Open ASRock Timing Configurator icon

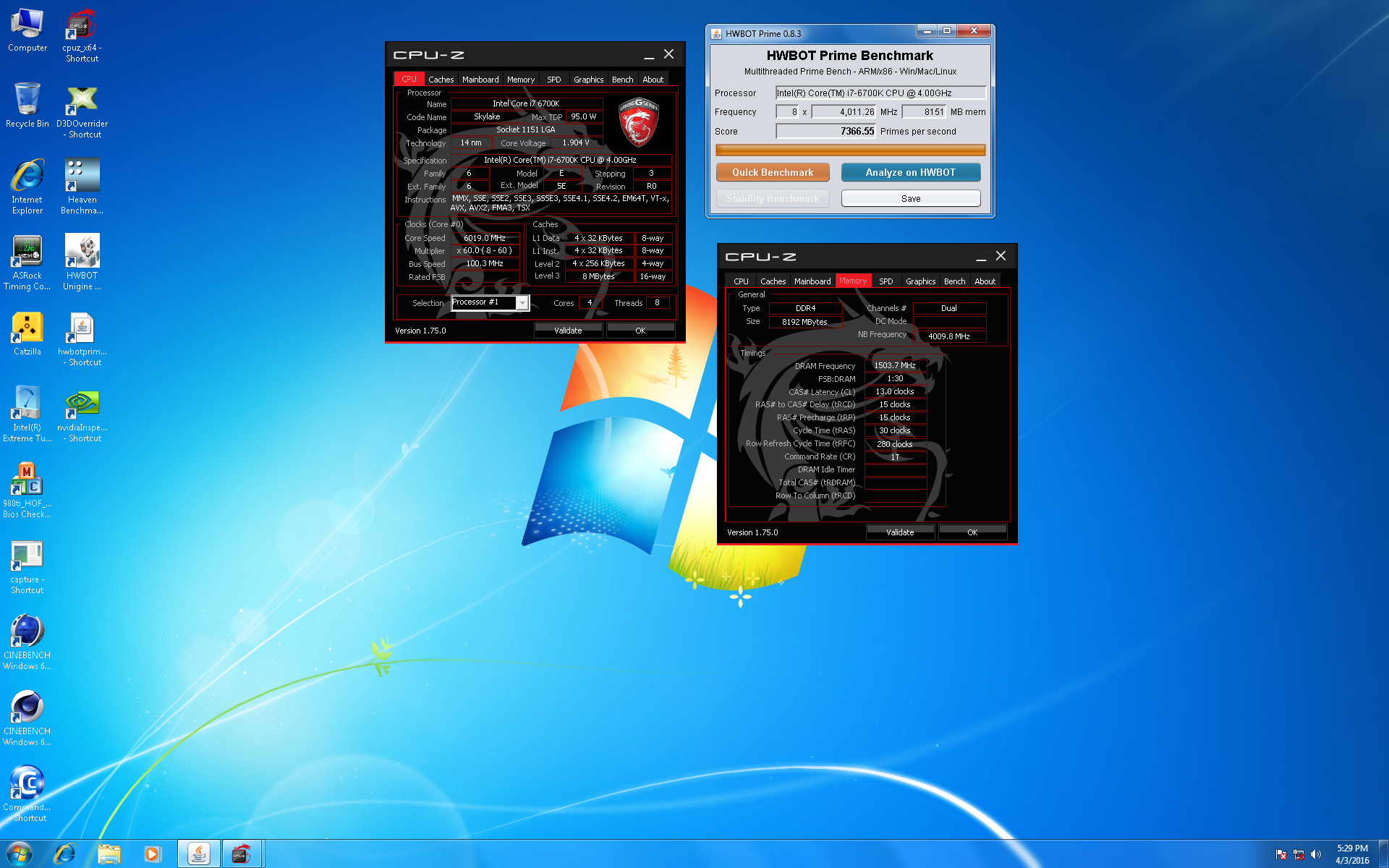[x=27, y=263]
